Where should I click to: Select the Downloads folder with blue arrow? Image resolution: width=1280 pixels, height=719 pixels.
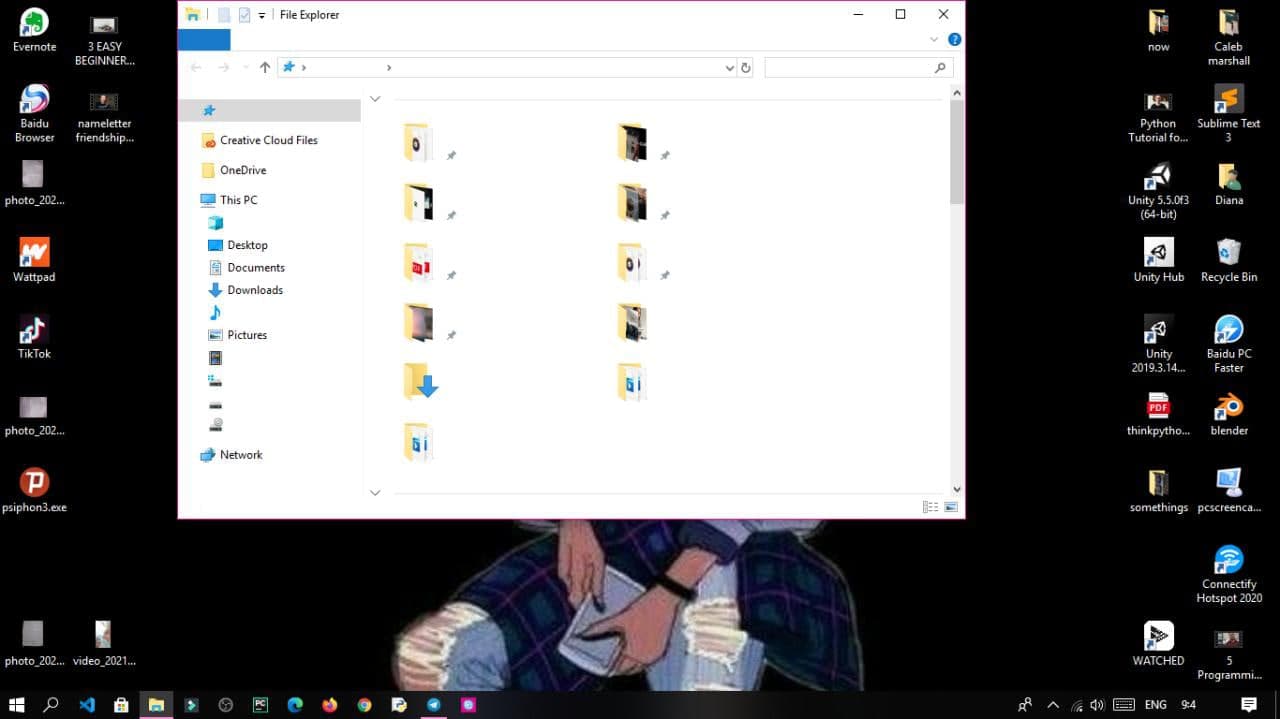point(420,381)
